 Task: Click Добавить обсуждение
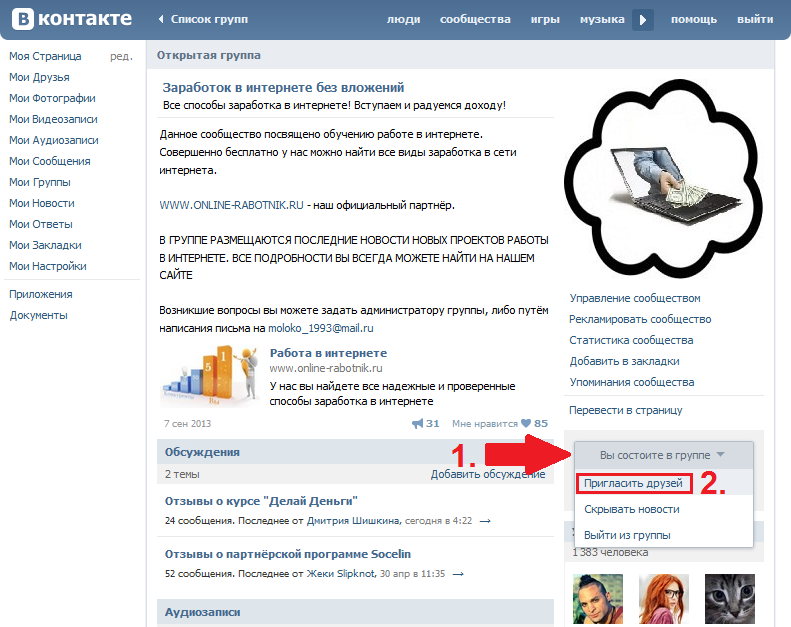click(x=488, y=474)
